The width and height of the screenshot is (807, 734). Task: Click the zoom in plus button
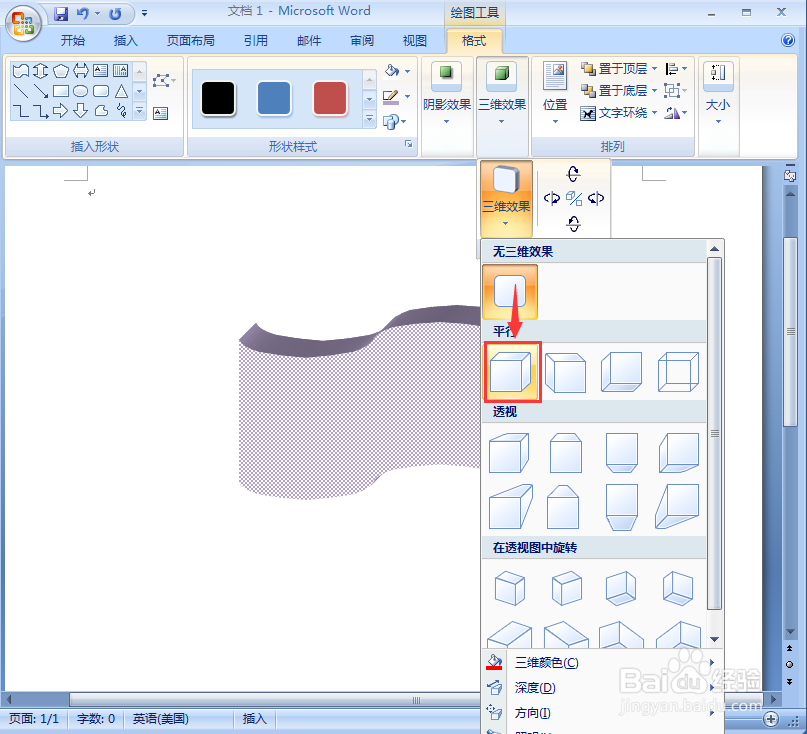[770, 719]
